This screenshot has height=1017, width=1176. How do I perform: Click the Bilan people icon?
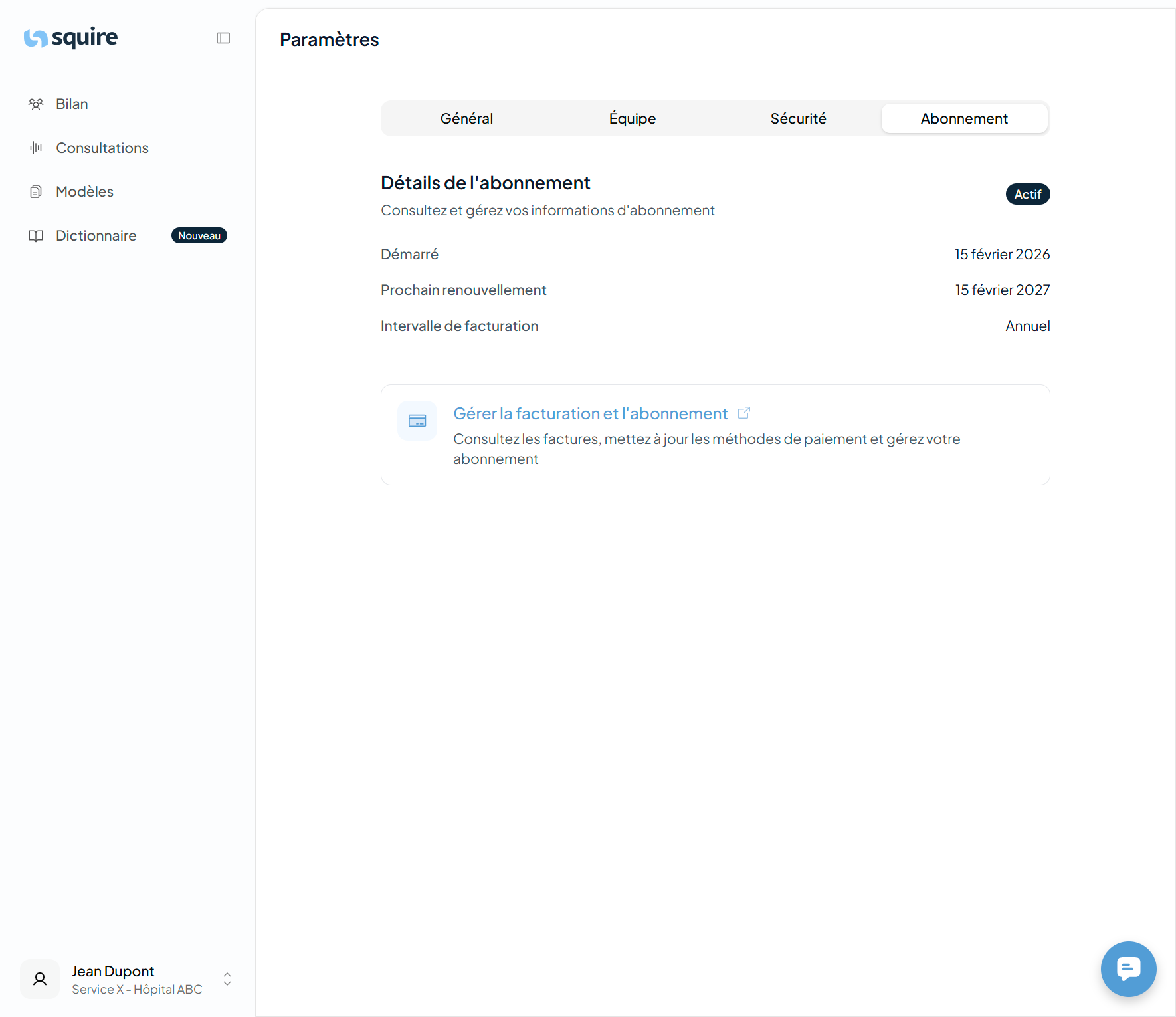pos(36,104)
